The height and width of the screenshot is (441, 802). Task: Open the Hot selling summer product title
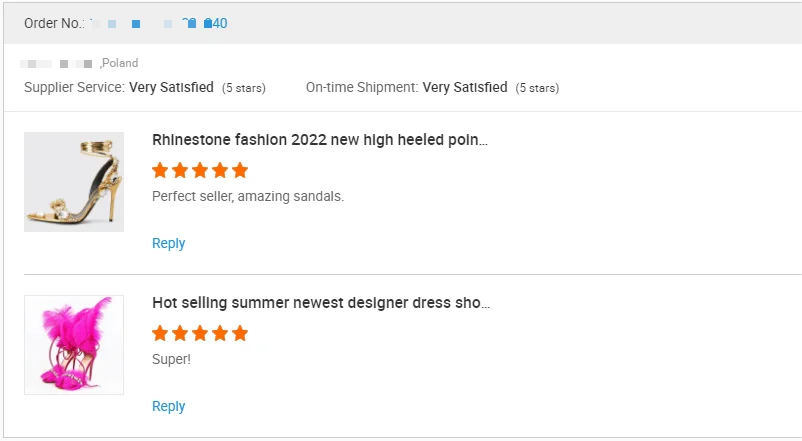coord(320,303)
